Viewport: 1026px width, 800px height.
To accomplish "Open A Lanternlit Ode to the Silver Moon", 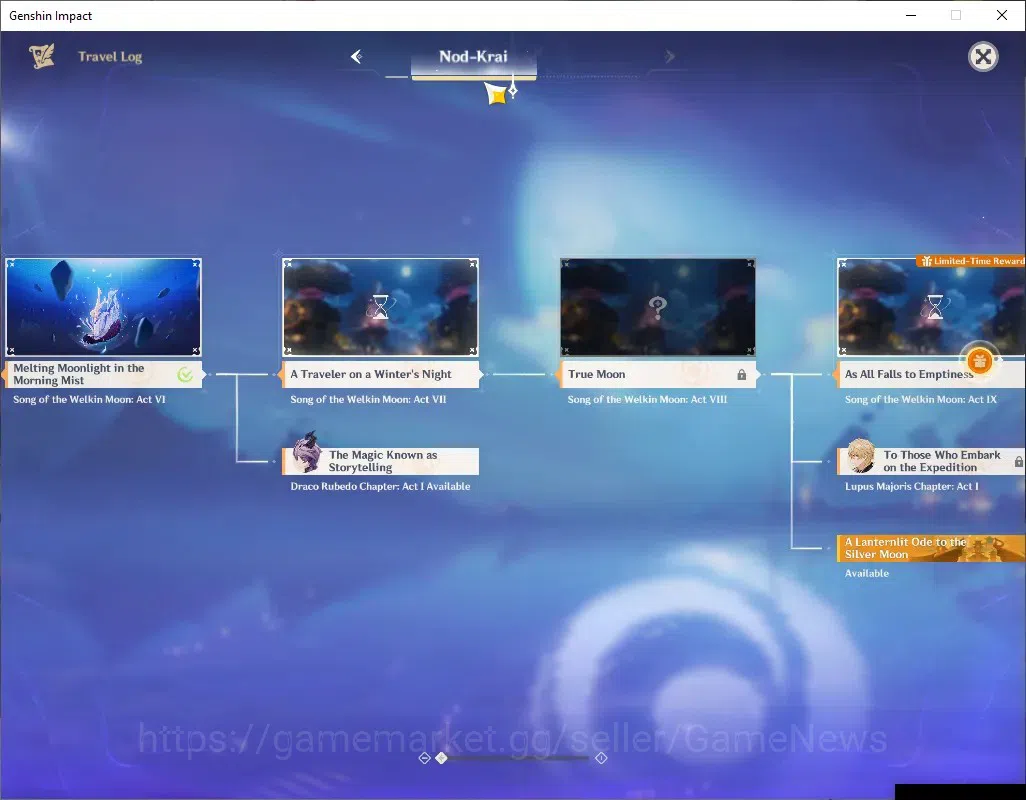I will 931,548.
